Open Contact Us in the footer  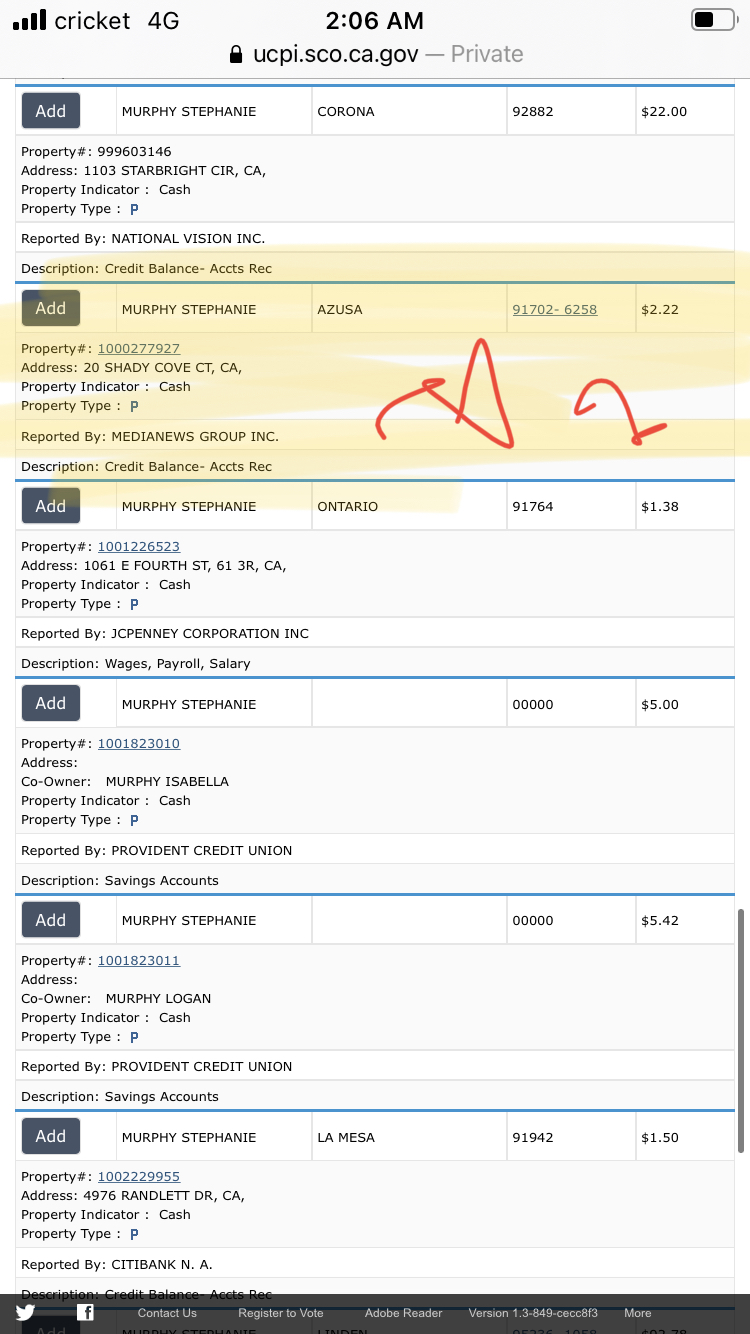(167, 1313)
